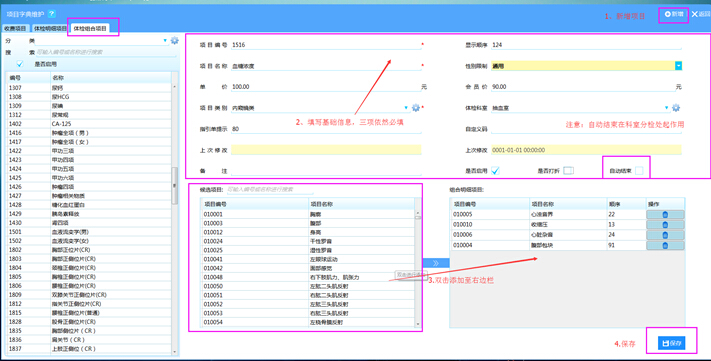Click the 项目名称 input field
711x361 pixels.
click(x=326, y=66)
